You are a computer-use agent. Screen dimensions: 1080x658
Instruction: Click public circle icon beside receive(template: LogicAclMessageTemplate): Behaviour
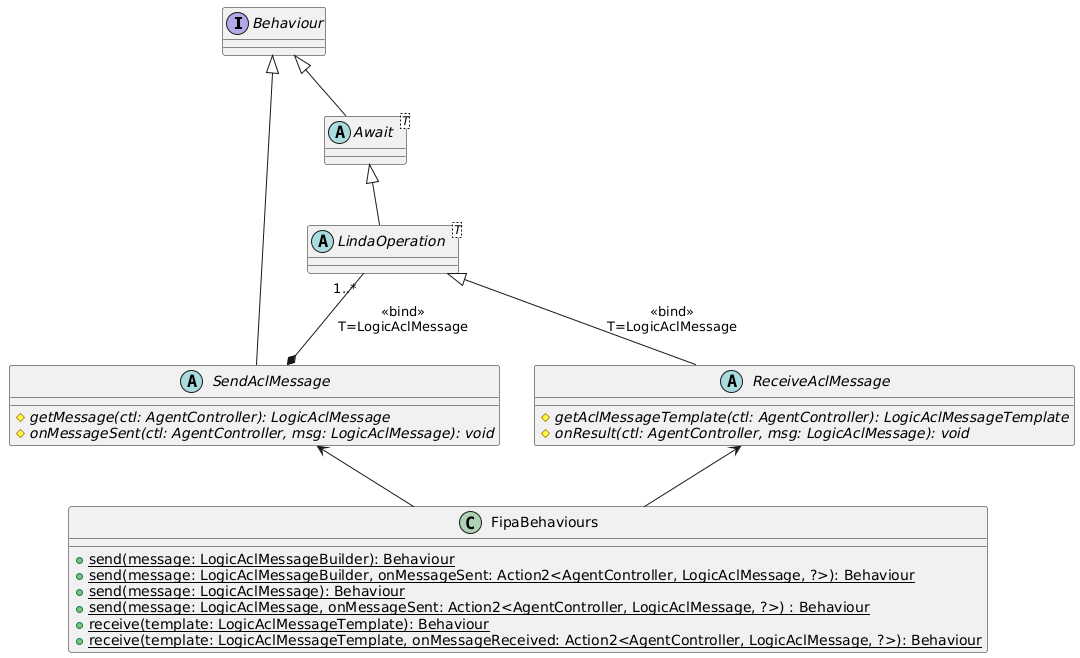(79, 623)
